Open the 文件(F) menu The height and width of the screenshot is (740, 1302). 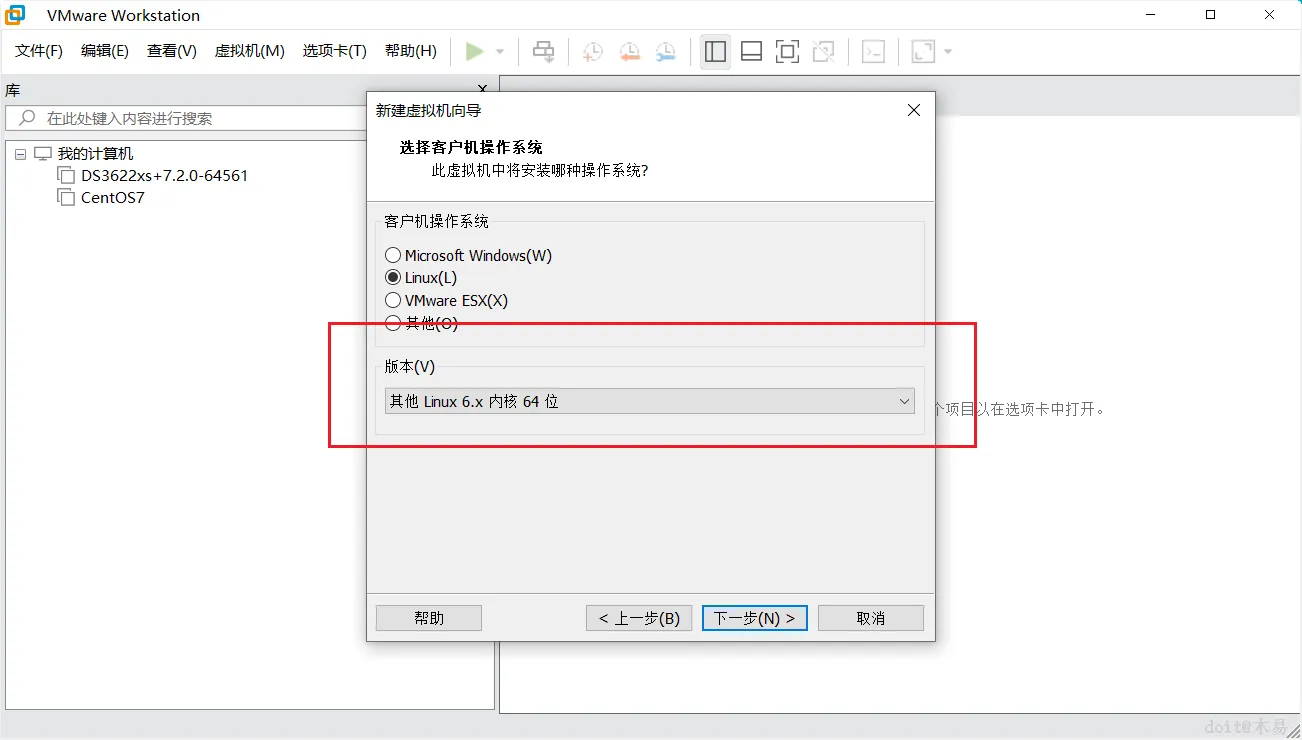(x=39, y=51)
